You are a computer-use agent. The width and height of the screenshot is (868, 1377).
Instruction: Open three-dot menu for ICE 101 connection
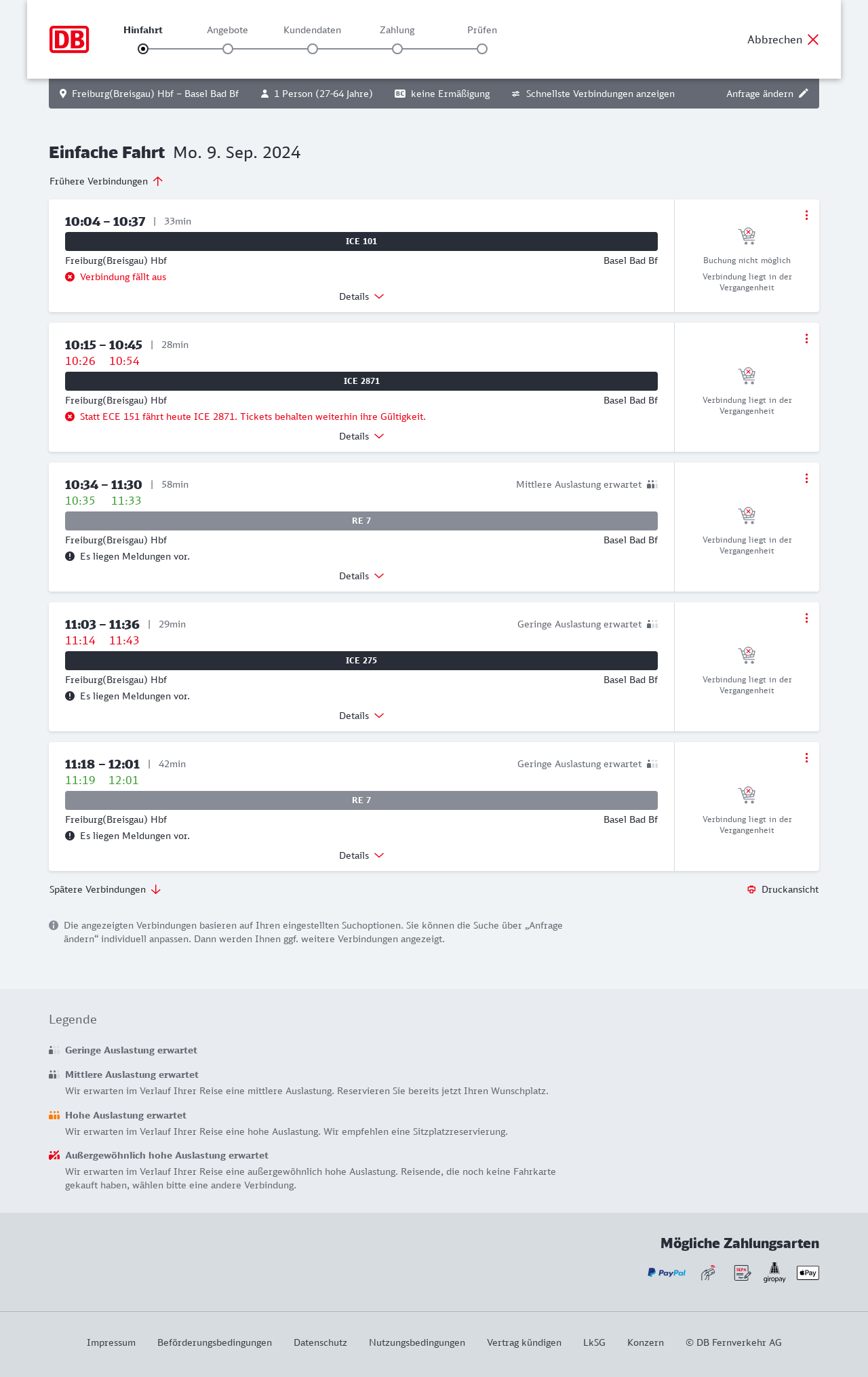(x=806, y=215)
